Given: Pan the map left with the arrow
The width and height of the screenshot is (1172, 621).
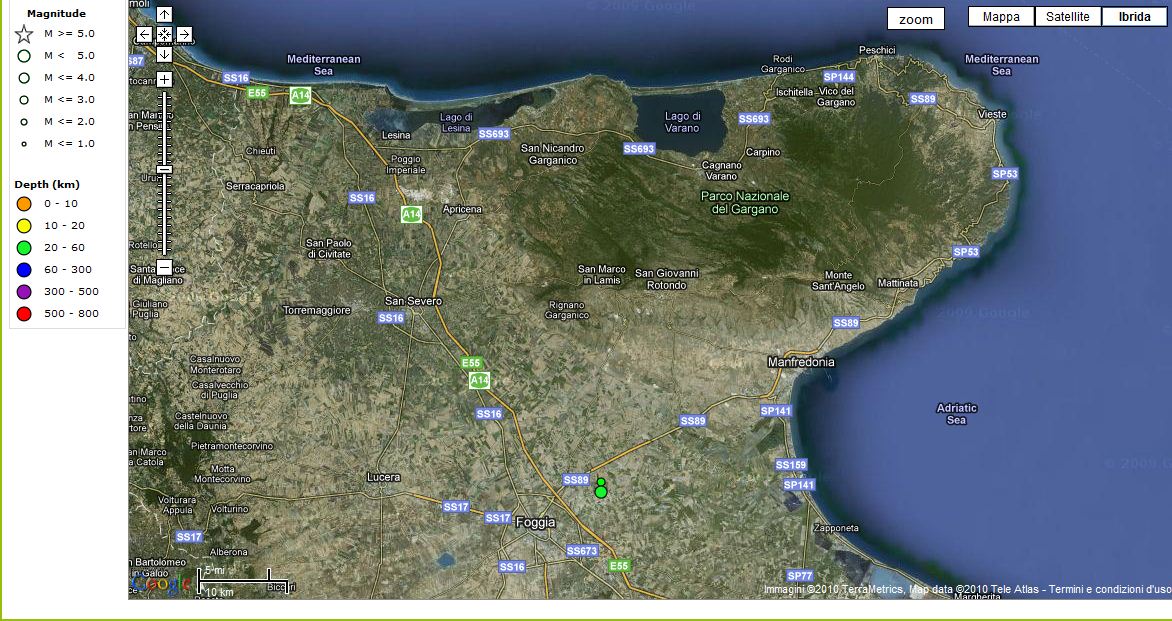Looking at the screenshot, I should [x=144, y=34].
